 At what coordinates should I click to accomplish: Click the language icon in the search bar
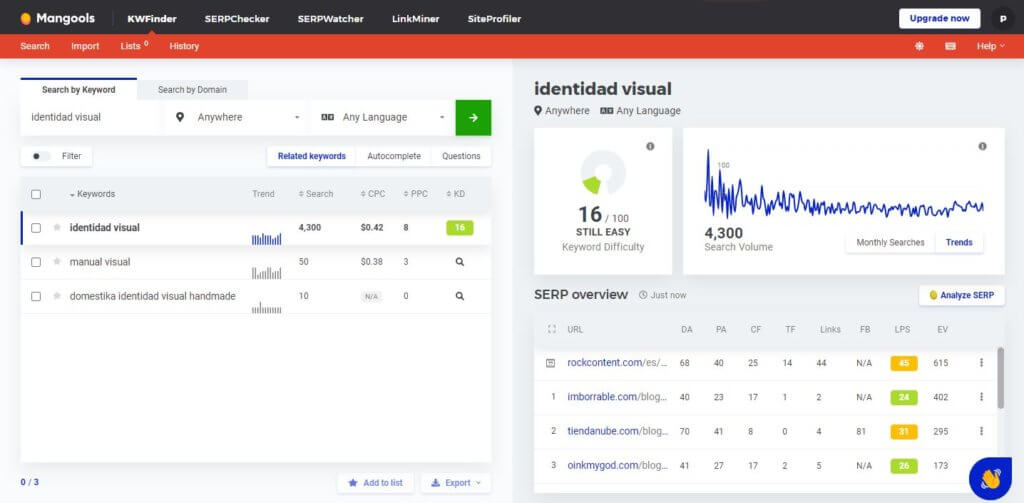click(x=327, y=118)
